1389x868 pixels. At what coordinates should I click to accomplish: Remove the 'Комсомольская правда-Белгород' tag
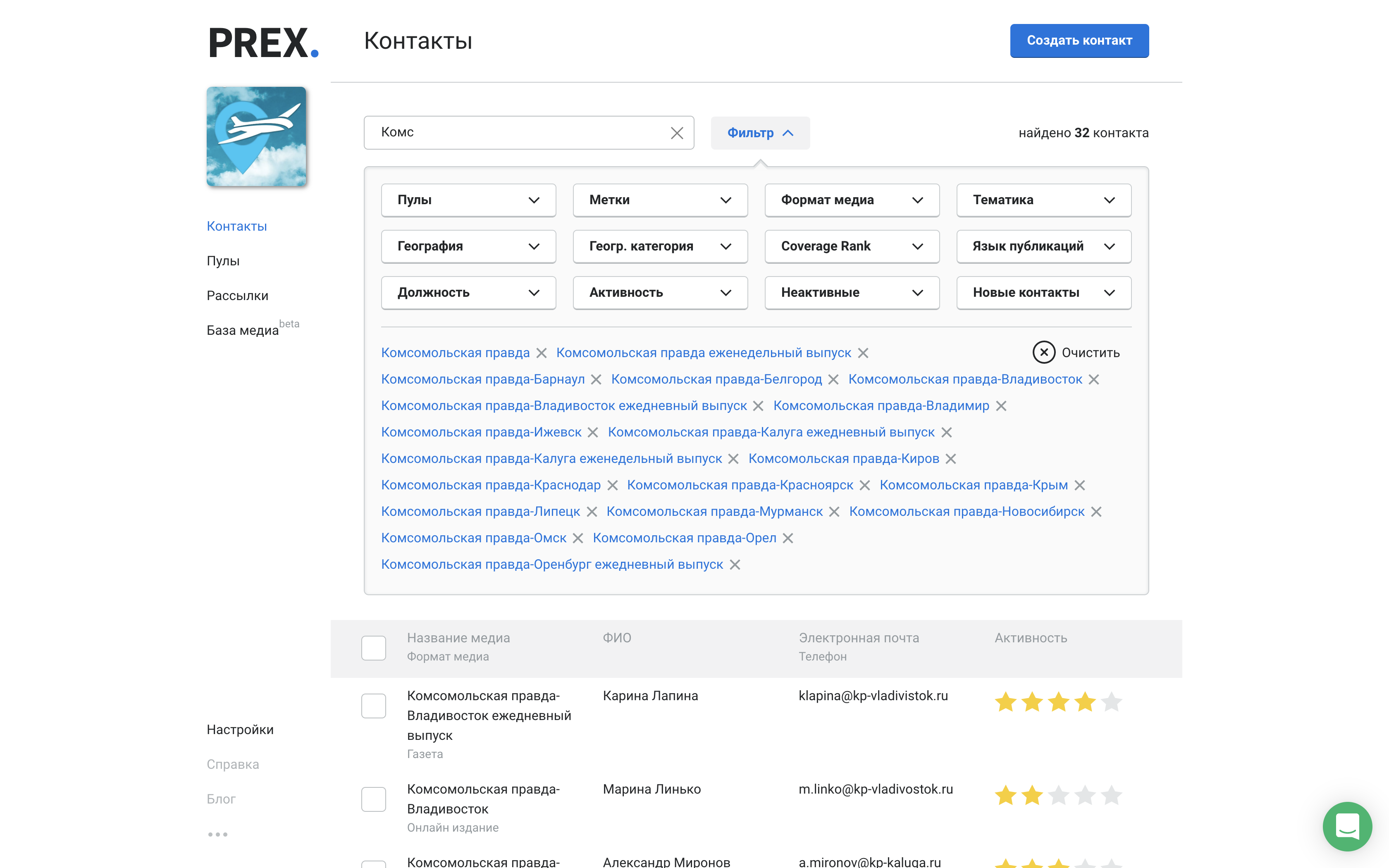833,379
